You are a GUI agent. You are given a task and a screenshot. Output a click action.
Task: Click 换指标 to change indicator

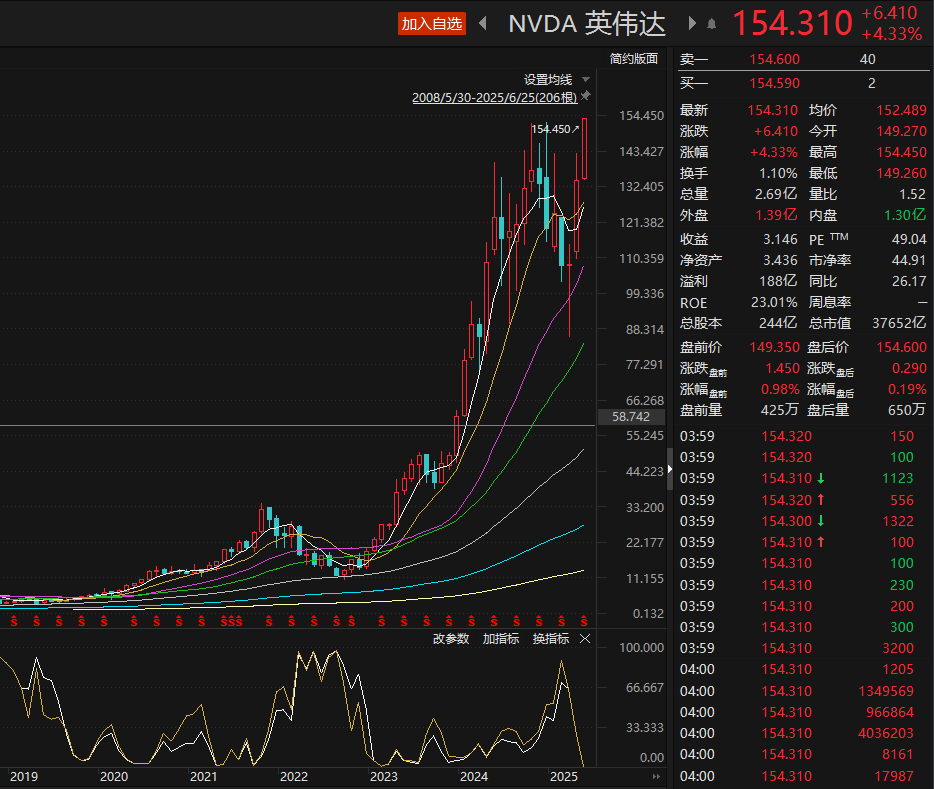[x=551, y=639]
